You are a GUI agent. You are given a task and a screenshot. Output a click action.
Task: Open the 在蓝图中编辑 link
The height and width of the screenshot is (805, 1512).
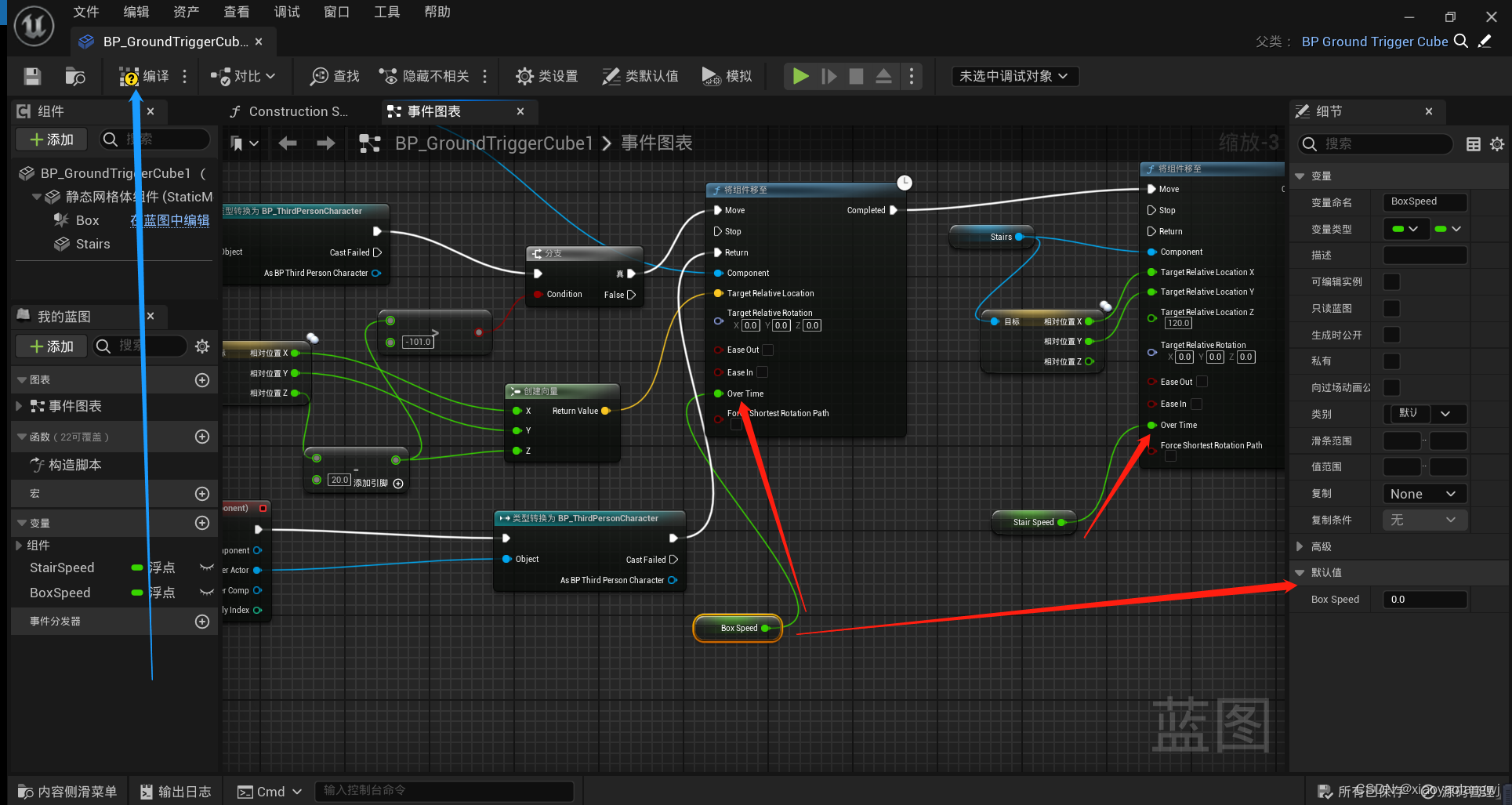[170, 220]
